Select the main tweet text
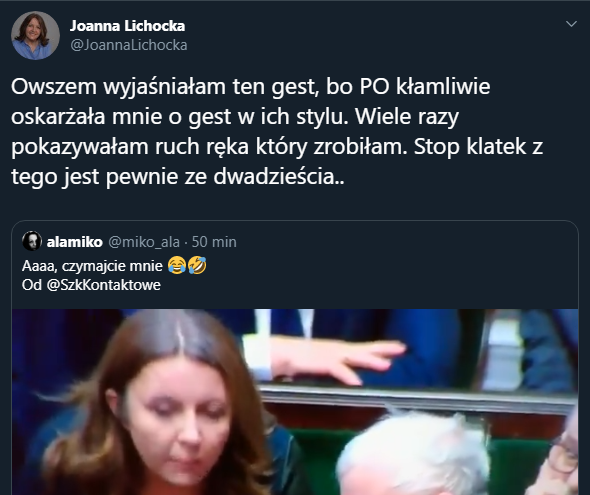 coord(277,132)
